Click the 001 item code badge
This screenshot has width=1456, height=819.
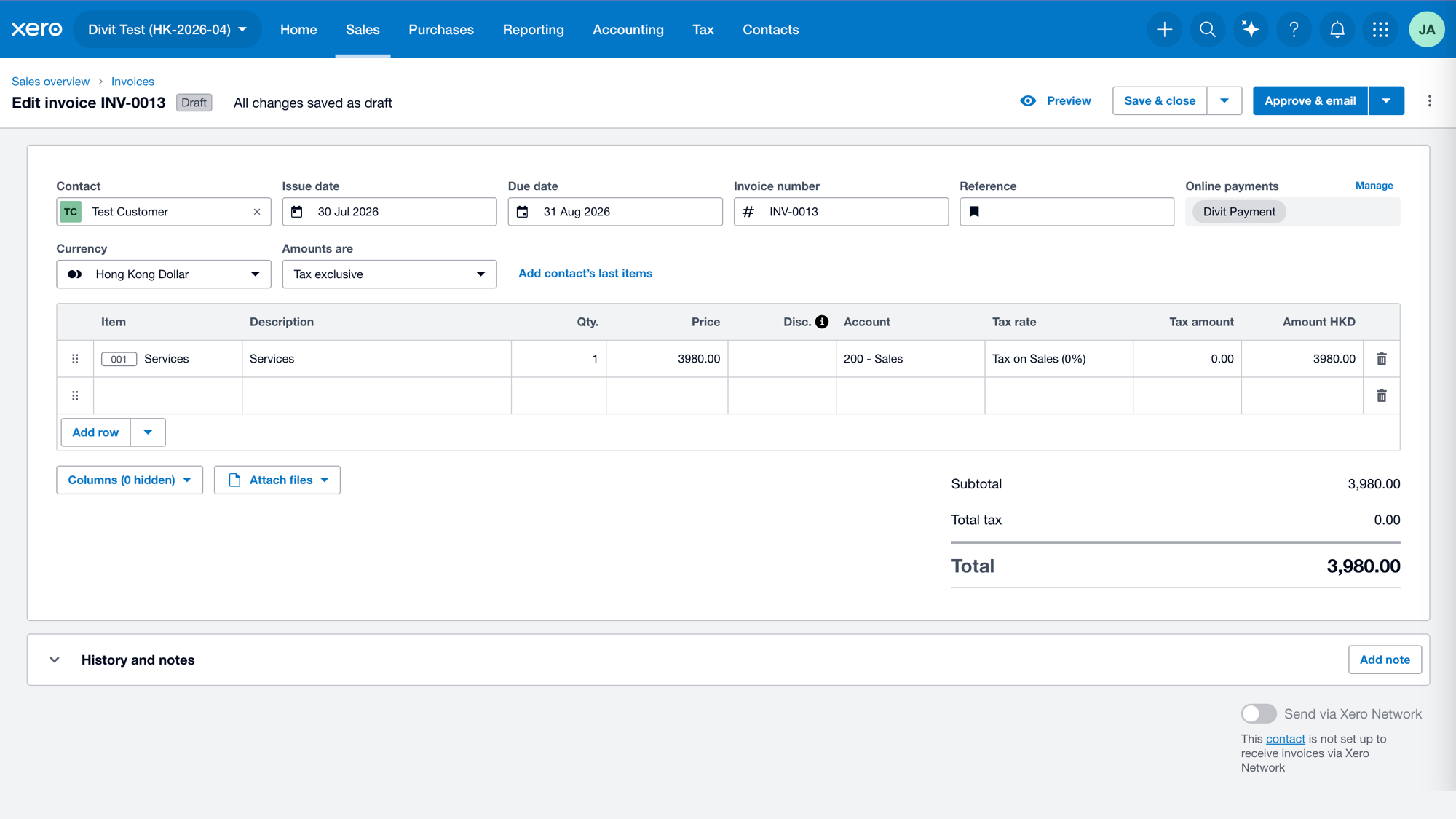(119, 359)
